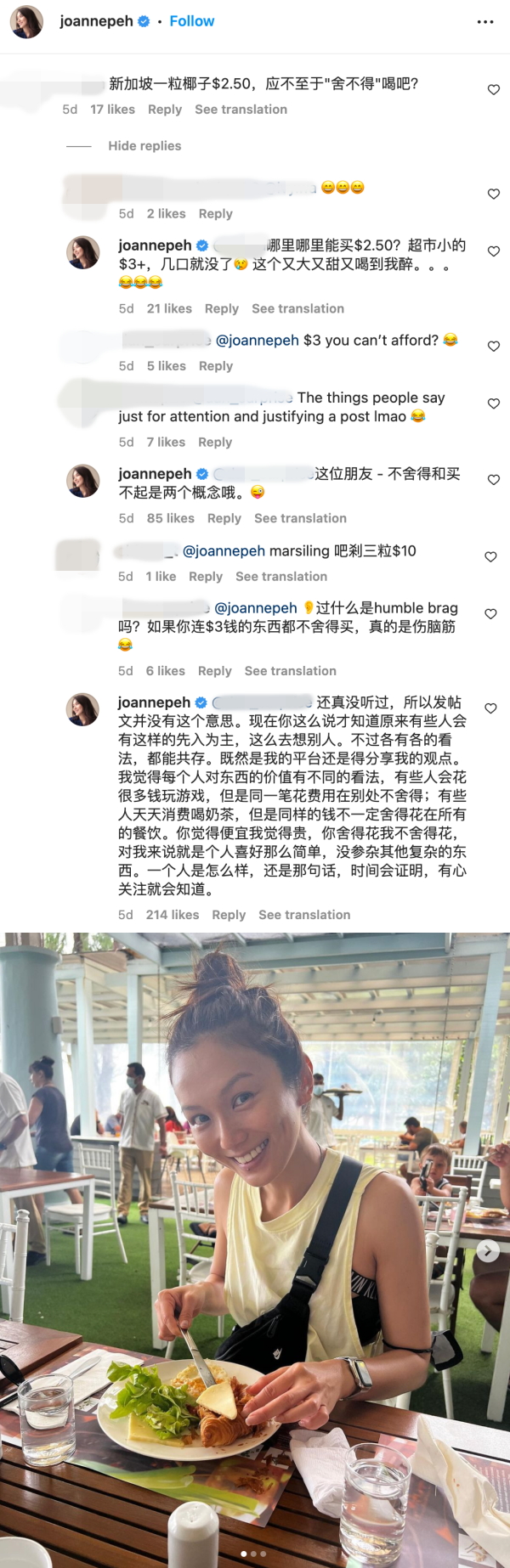Like the "things people say" comment
Screen dimensions: 510x1568
493,403
